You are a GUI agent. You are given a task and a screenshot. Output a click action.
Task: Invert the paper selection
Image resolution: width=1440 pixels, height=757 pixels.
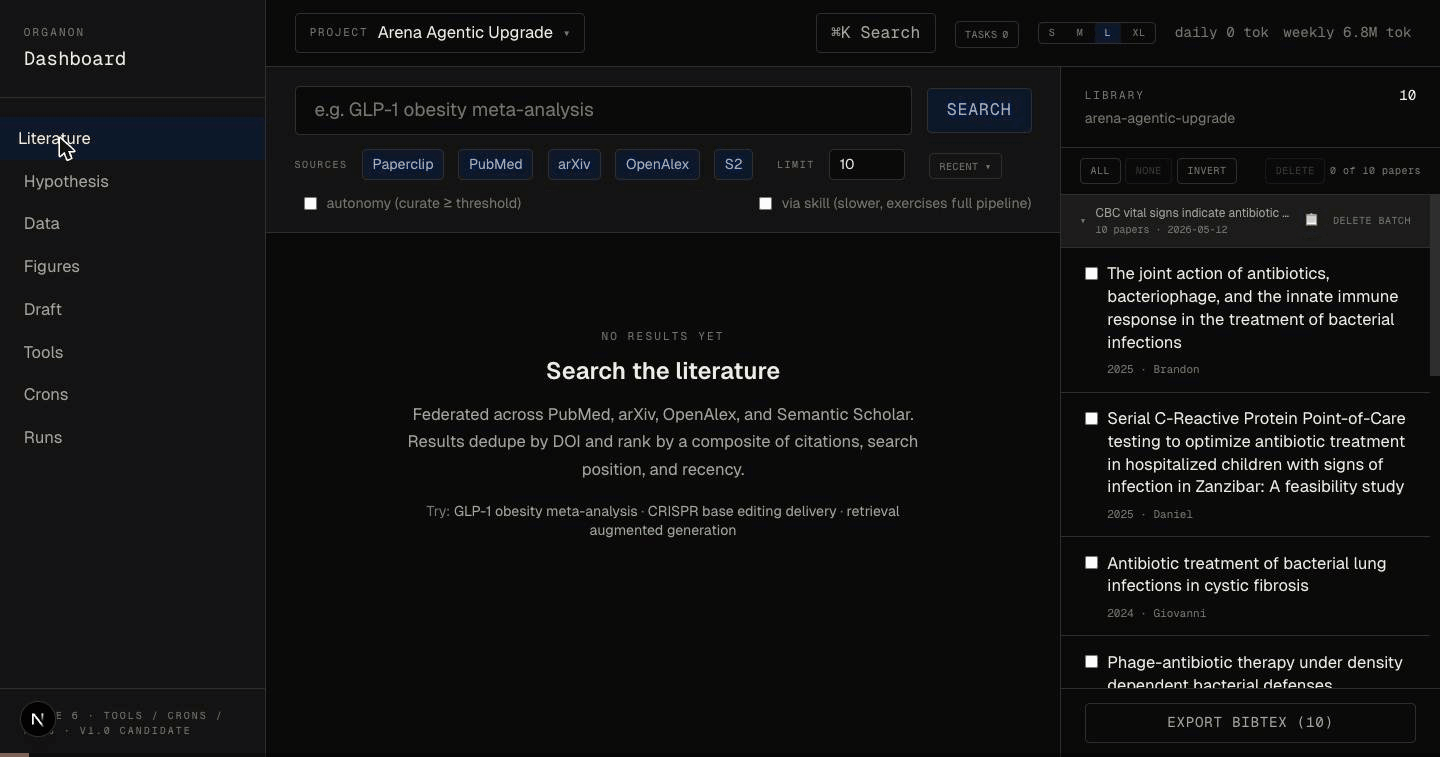1207,170
